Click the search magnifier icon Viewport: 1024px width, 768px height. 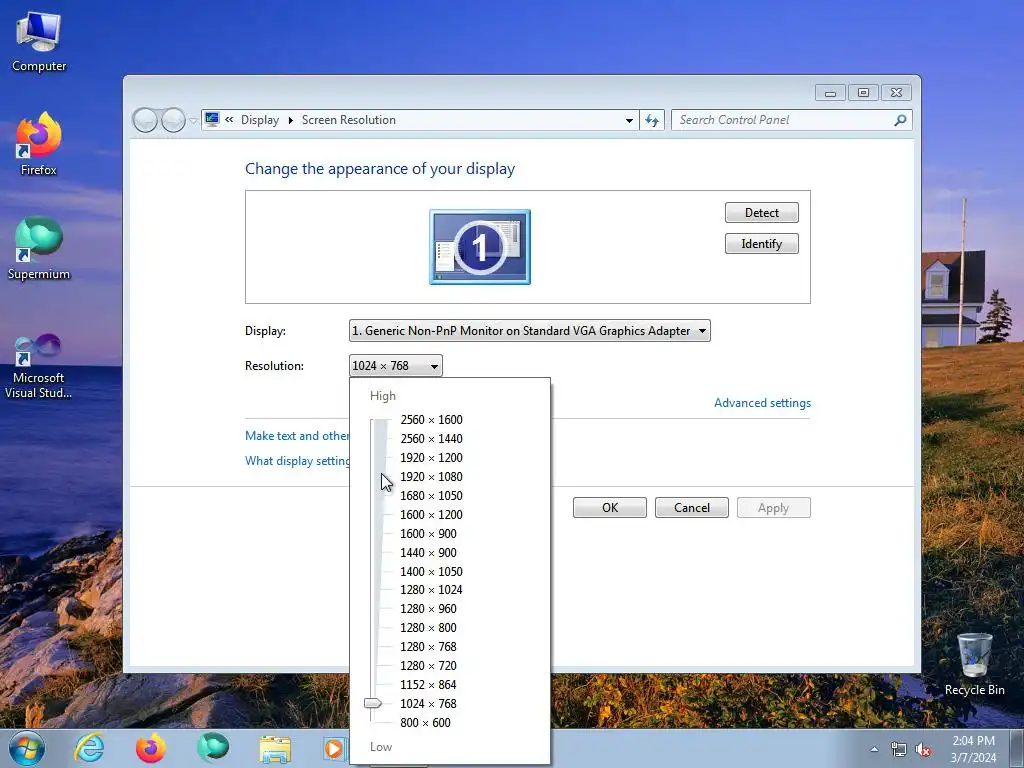pos(901,120)
